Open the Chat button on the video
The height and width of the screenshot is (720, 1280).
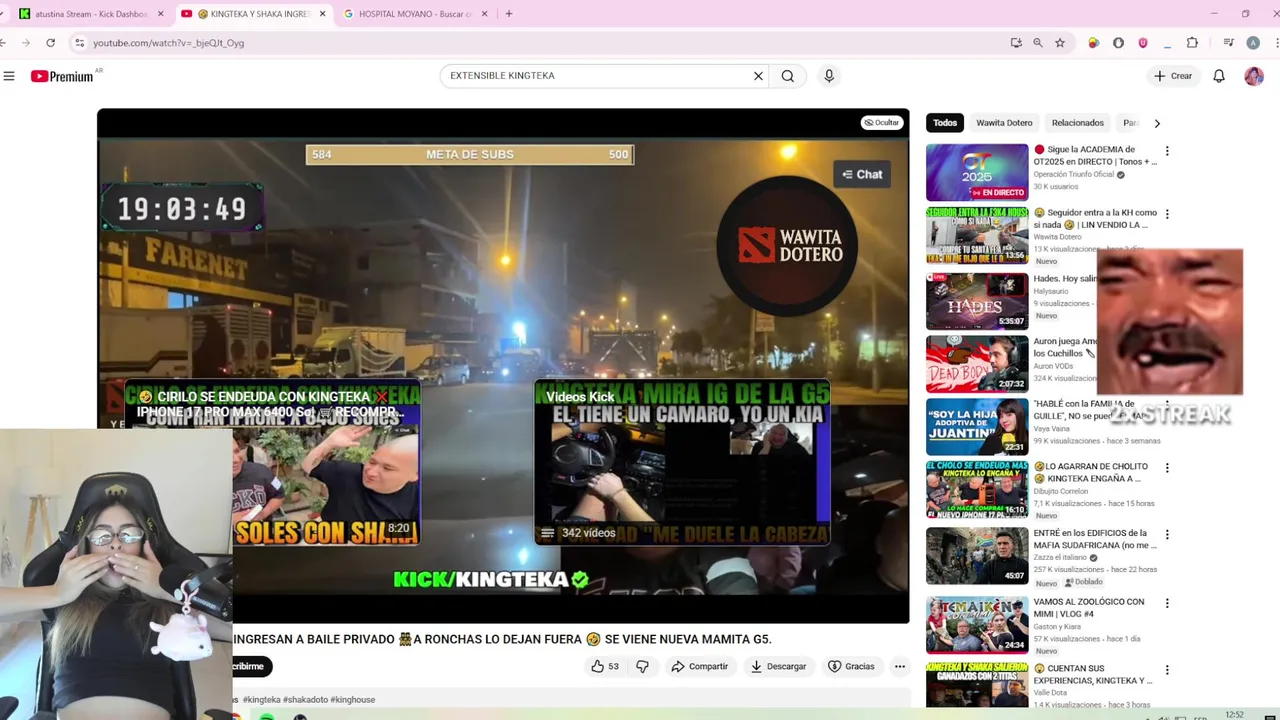click(x=862, y=174)
